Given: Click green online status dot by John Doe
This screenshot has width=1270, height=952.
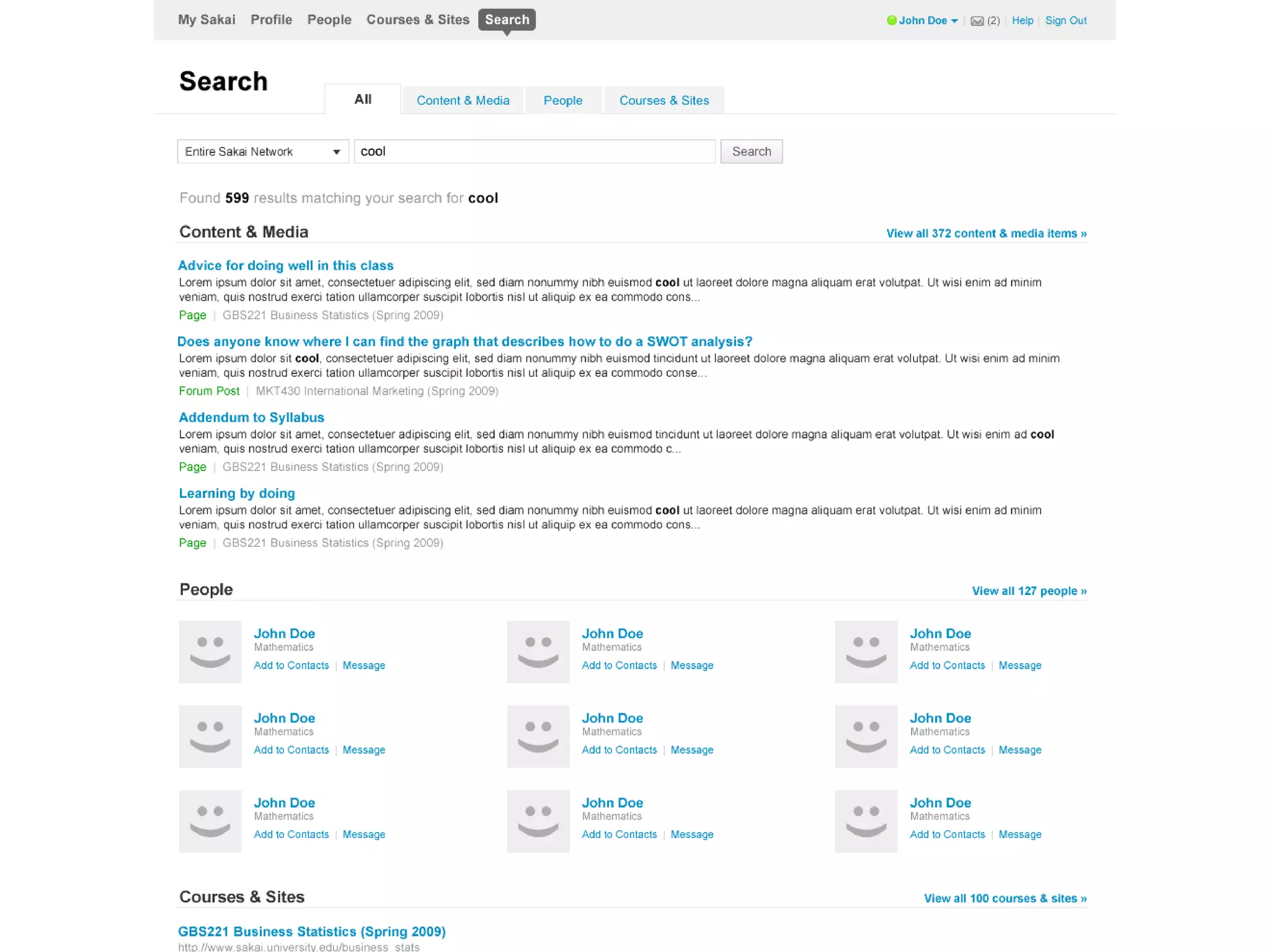Looking at the screenshot, I should point(891,20).
